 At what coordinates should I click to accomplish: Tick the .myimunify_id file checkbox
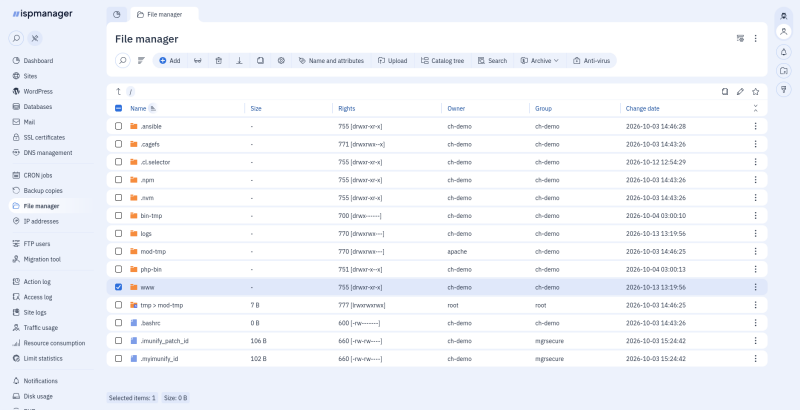click(x=118, y=358)
